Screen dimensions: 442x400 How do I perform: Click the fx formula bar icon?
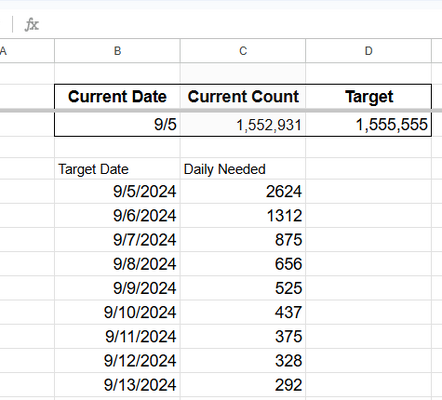pos(32,25)
